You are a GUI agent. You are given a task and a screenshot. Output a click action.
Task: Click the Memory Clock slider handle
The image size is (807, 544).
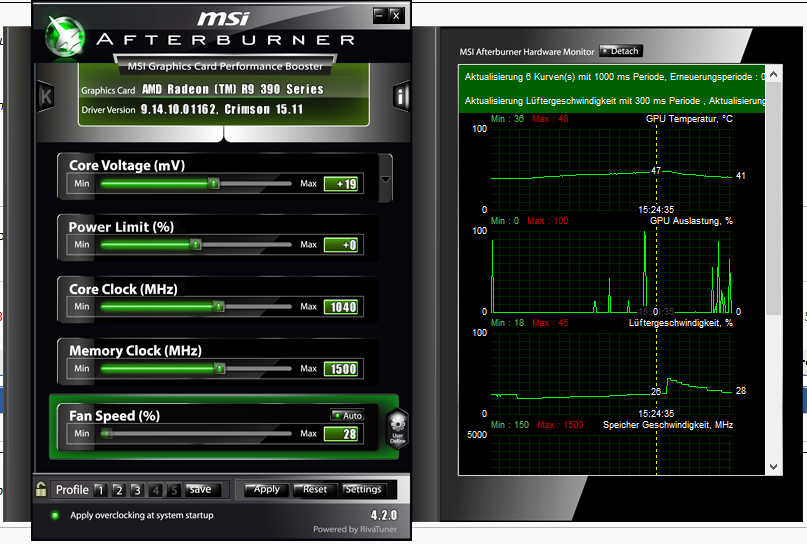220,368
